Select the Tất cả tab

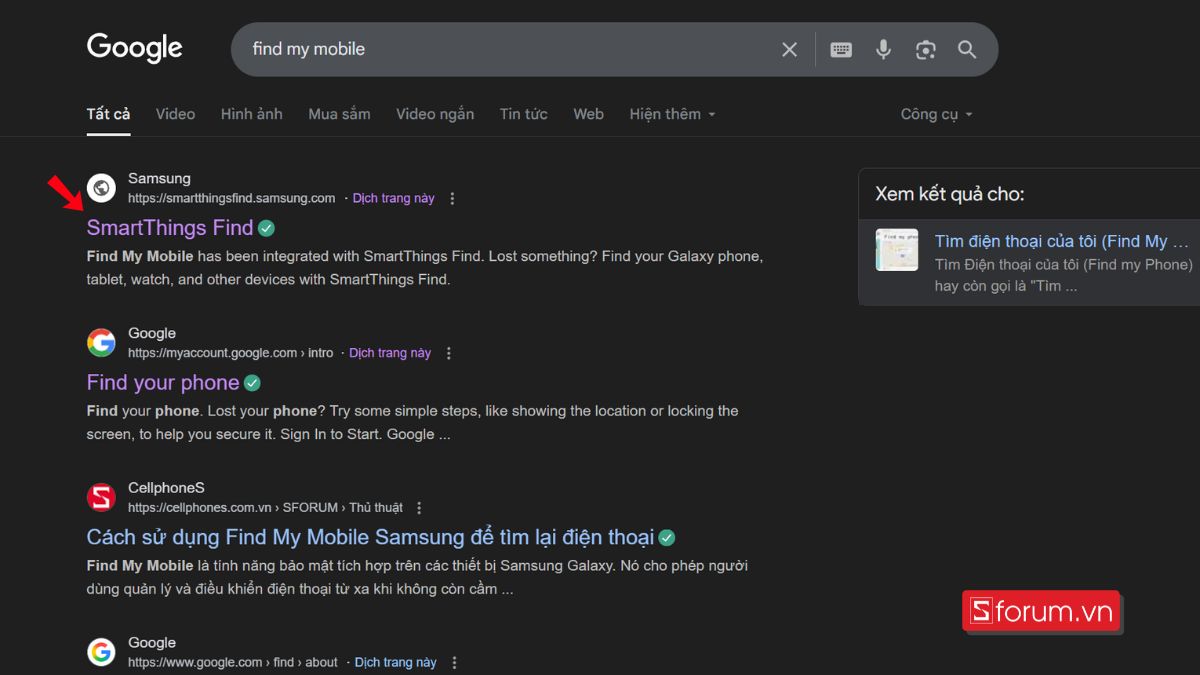[x=108, y=114]
